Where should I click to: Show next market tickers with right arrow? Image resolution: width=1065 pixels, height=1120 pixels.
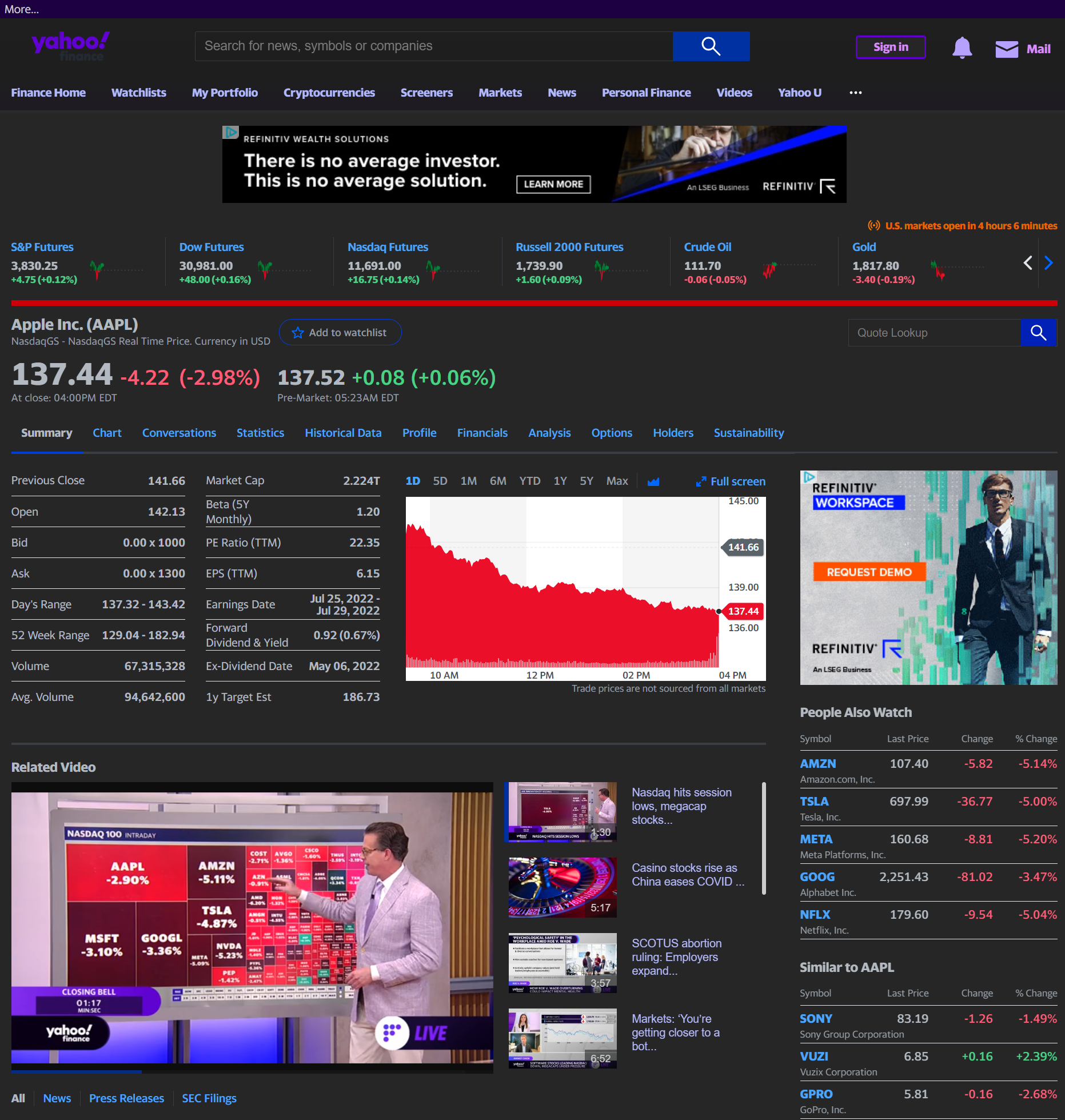[x=1048, y=263]
